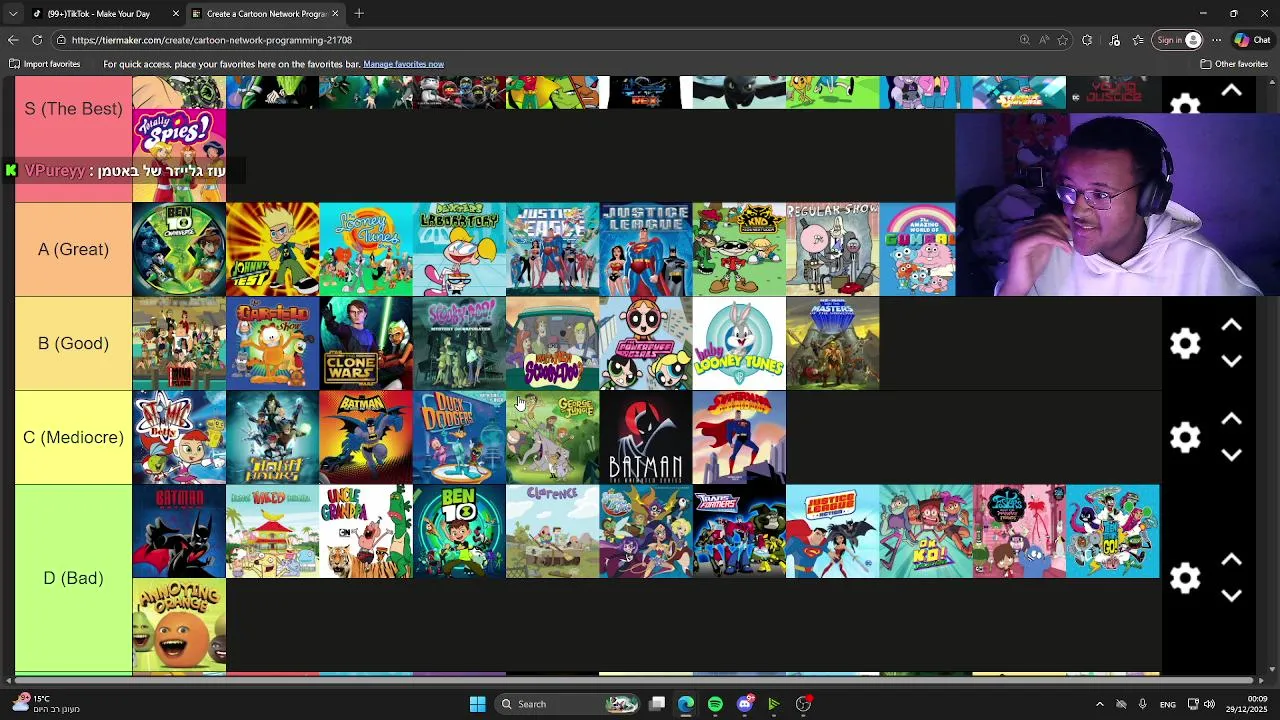Screen dimensions: 1280x720
Task: Open the Manage favorites now link
Action: (x=403, y=64)
